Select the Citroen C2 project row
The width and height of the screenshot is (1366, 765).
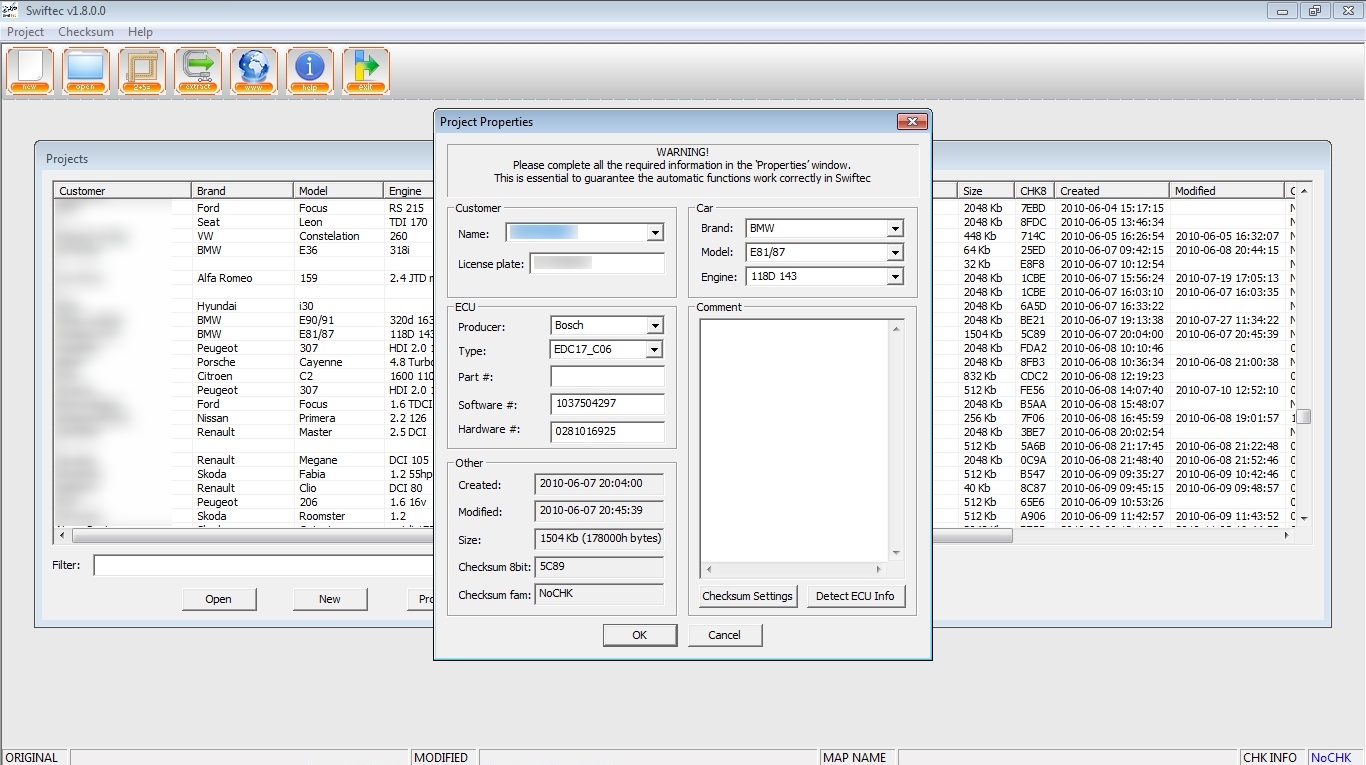tap(243, 376)
